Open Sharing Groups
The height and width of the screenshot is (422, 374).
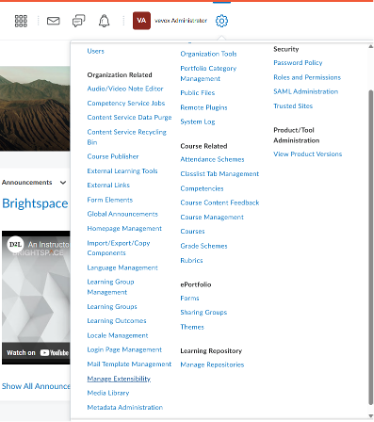204,313
